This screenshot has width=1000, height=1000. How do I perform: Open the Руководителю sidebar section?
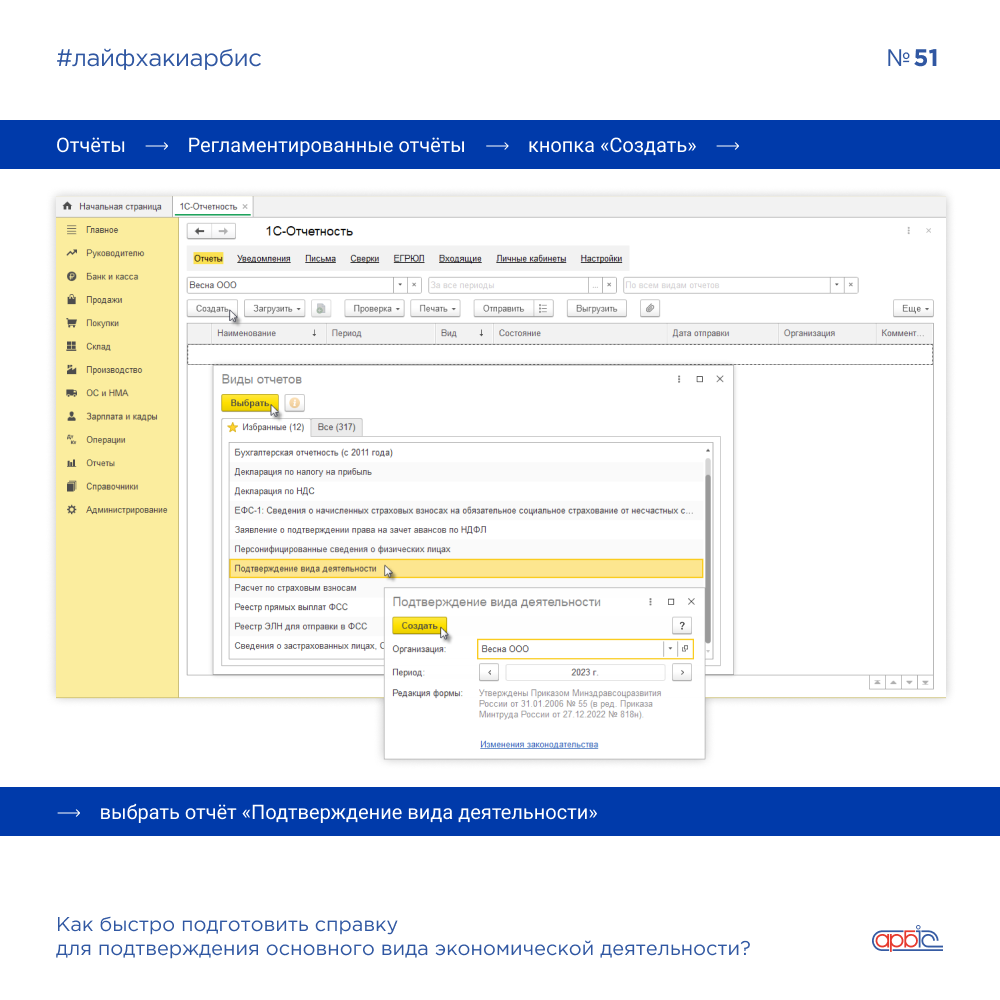(x=115, y=253)
